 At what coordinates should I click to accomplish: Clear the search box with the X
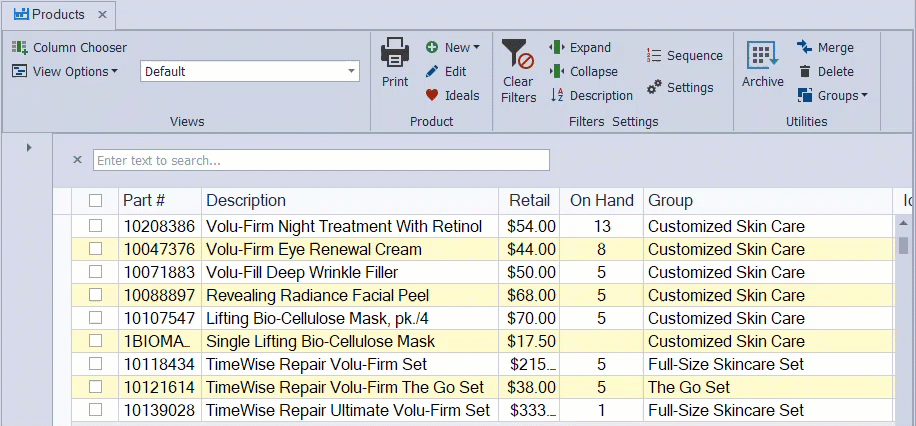pos(77,160)
